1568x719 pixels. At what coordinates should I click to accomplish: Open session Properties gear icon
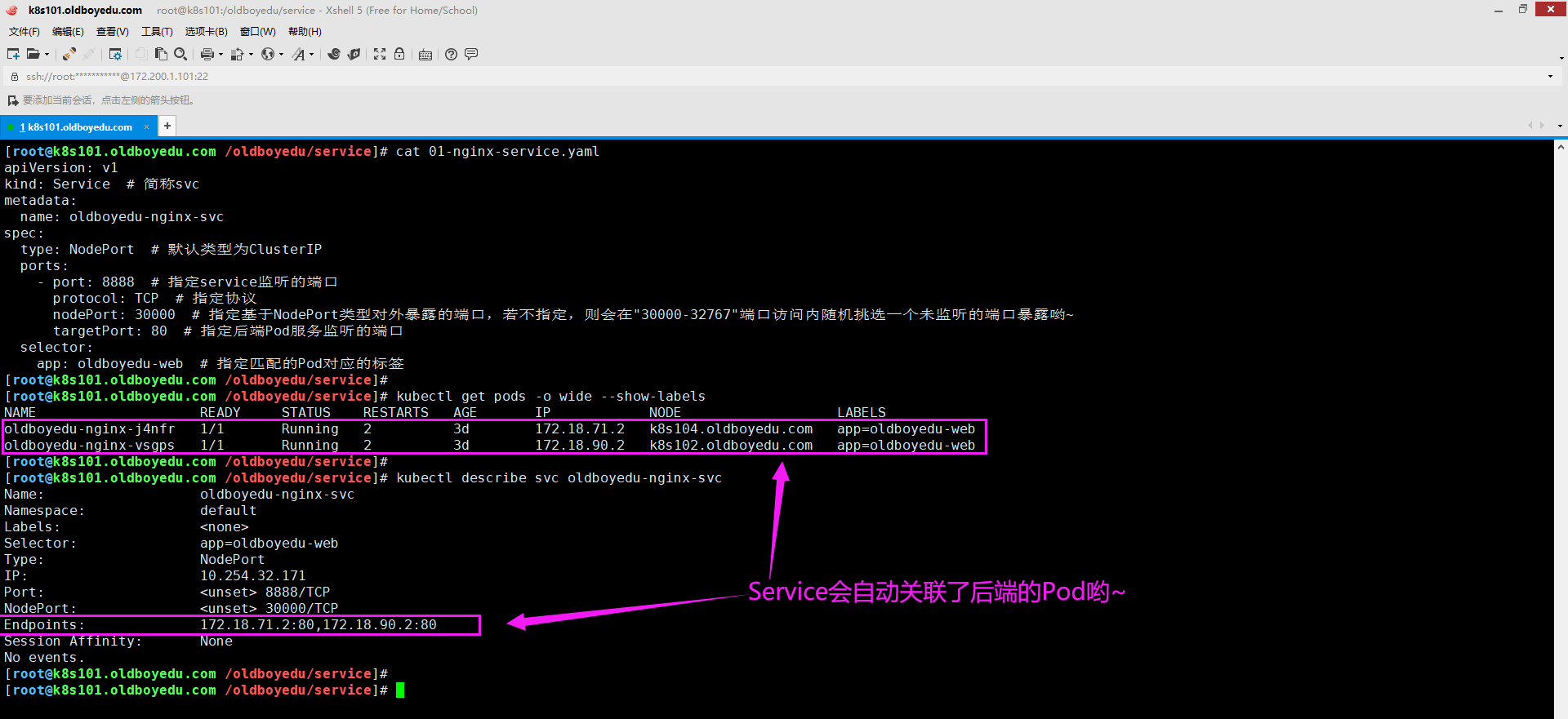tap(115, 54)
